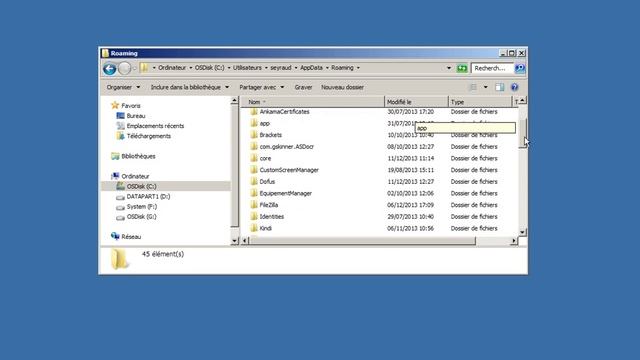Screen dimensions: 640x360
Task: Click in the Rechercher search field
Action: click(492, 68)
